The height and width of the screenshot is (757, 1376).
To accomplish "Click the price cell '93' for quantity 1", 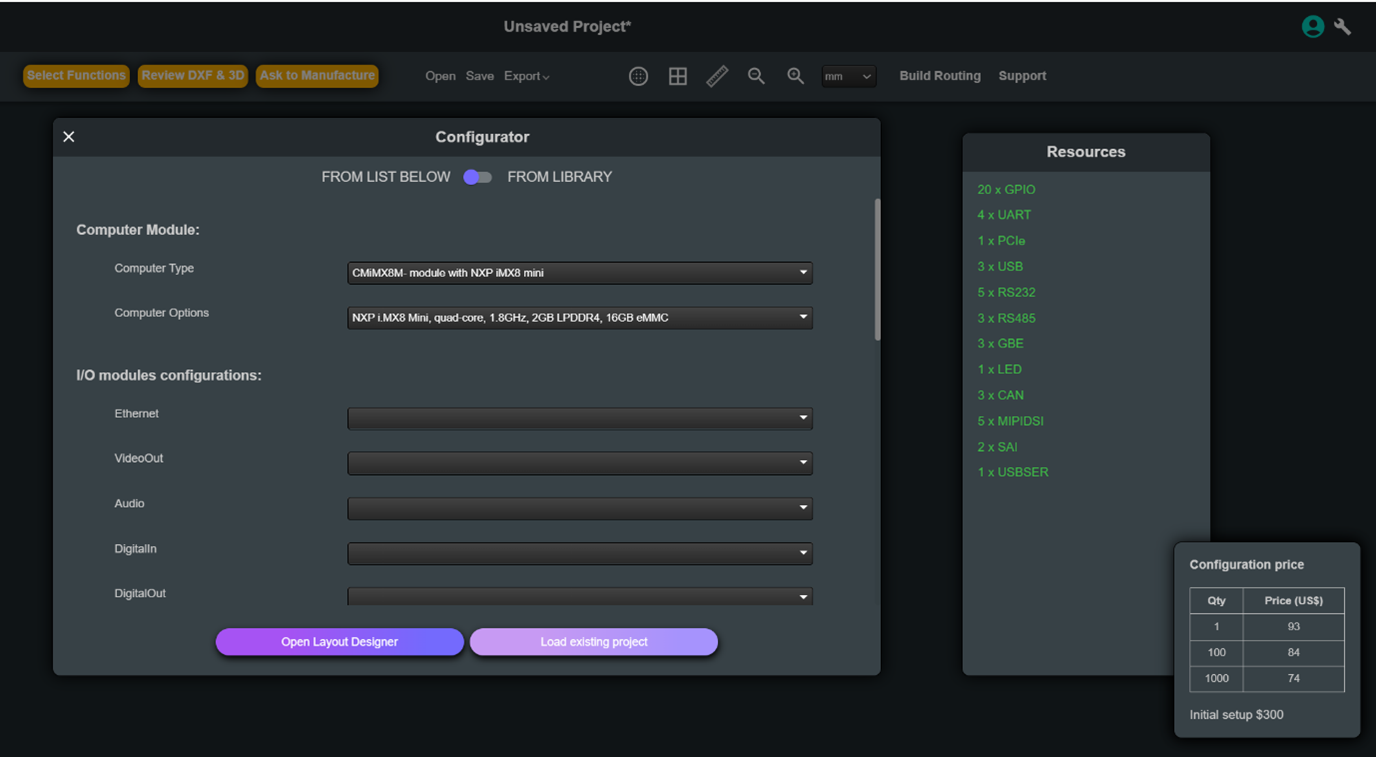I will pyautogui.click(x=1294, y=627).
